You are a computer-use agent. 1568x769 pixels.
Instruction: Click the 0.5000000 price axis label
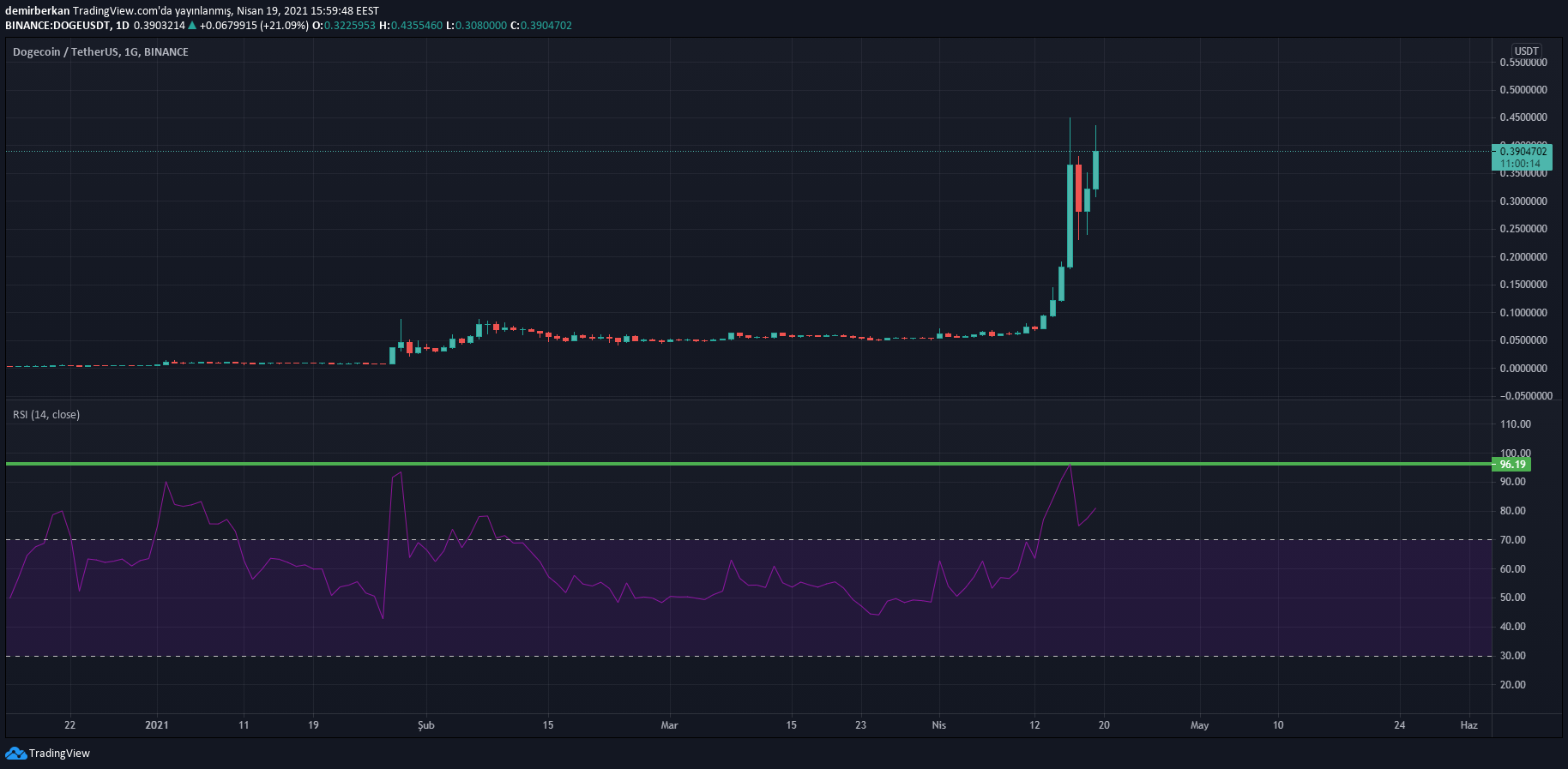1523,90
